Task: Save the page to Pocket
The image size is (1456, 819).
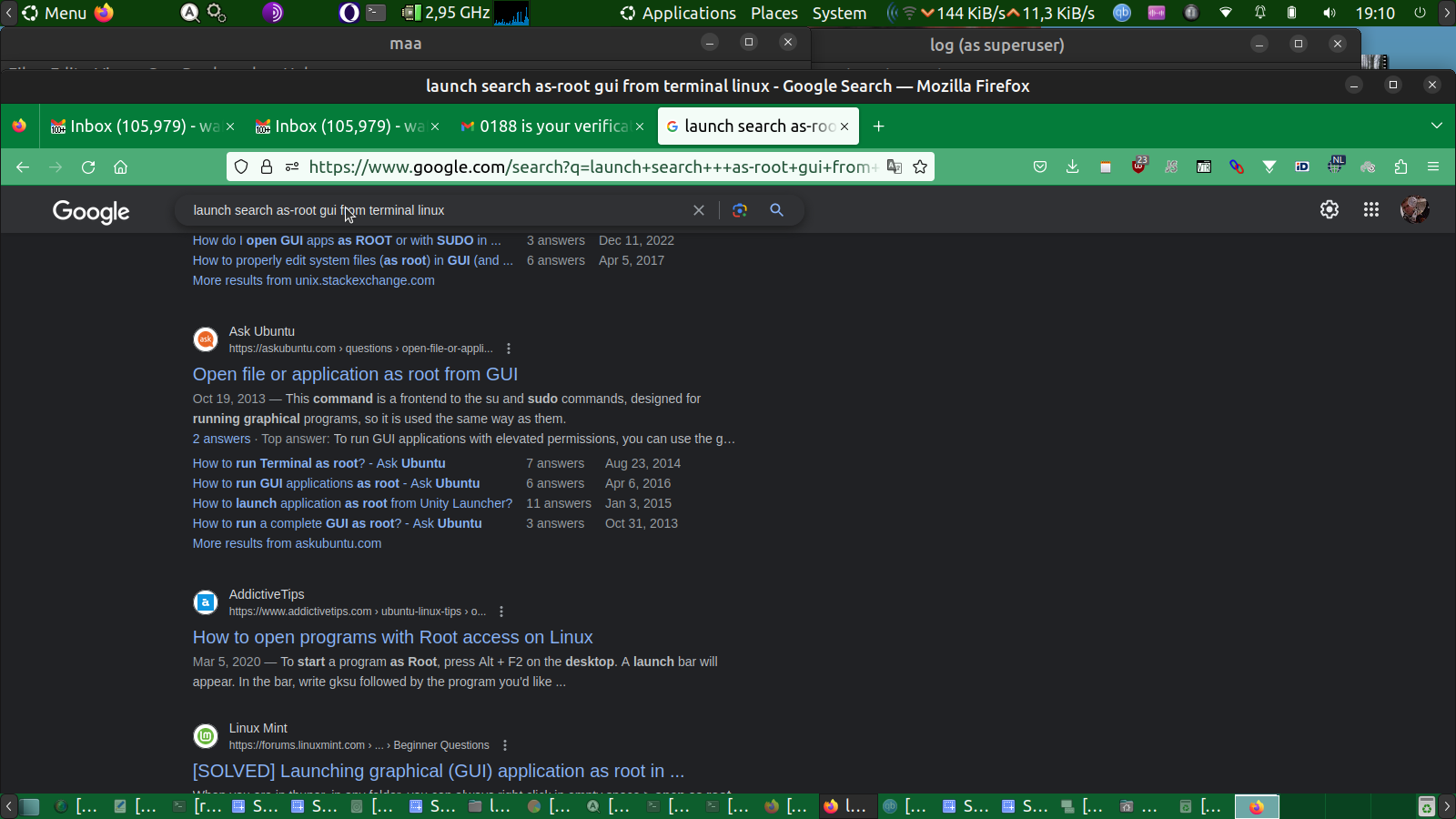Action: [1040, 167]
